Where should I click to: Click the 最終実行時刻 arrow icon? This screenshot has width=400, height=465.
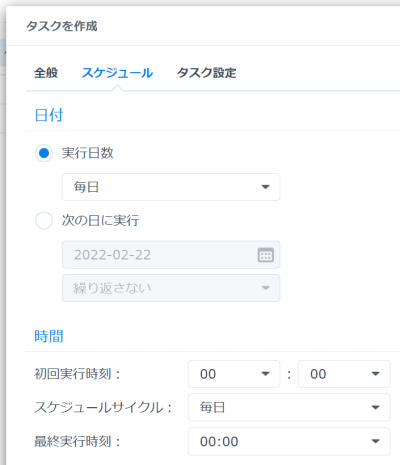pyautogui.click(x=376, y=441)
